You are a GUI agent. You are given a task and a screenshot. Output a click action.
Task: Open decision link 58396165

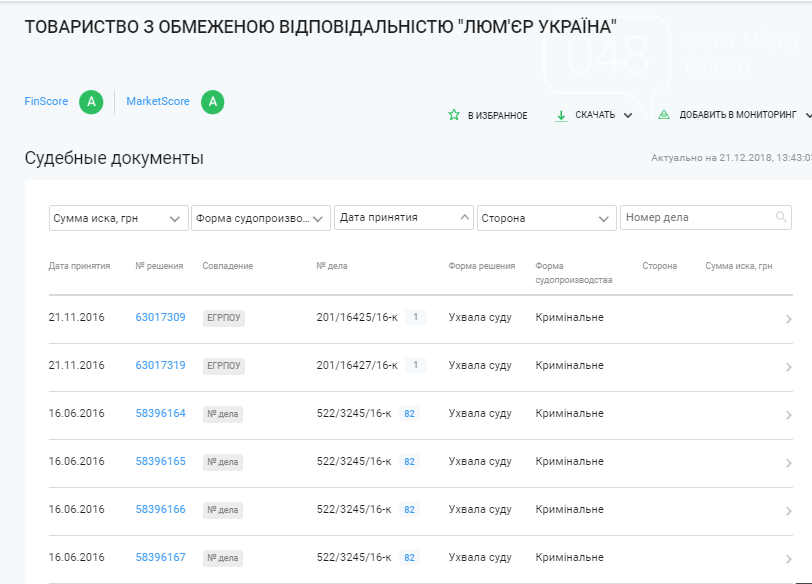point(161,461)
